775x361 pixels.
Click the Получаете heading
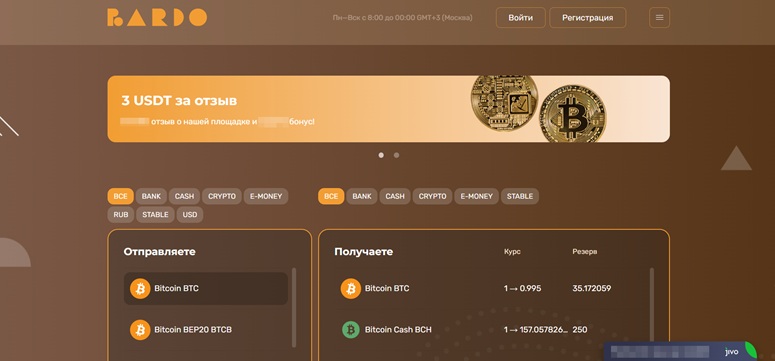[364, 252]
